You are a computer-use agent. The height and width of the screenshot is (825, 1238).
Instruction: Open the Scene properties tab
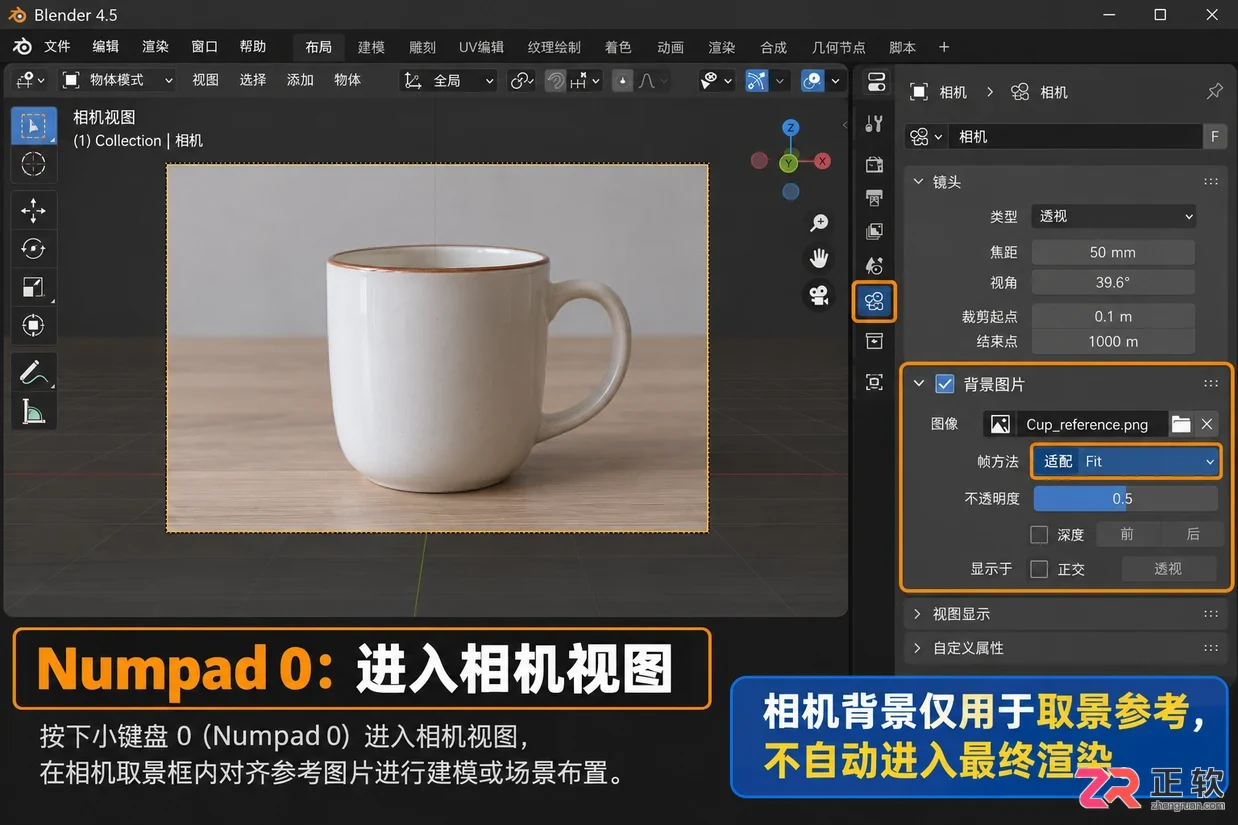[x=874, y=266]
